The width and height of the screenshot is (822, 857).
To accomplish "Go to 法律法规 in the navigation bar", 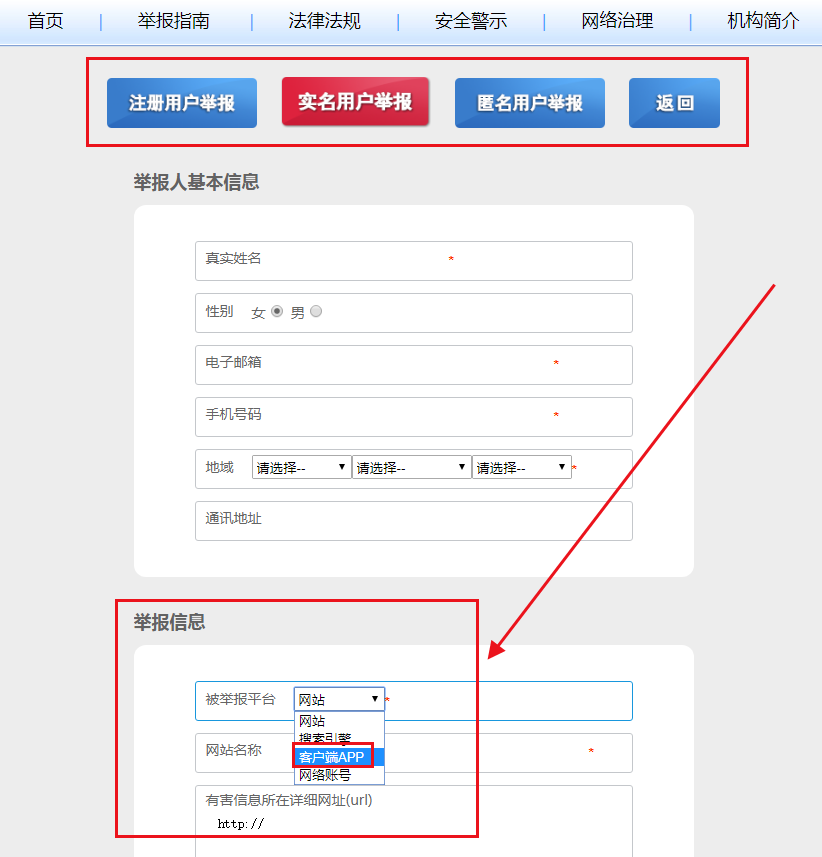I will pyautogui.click(x=323, y=21).
